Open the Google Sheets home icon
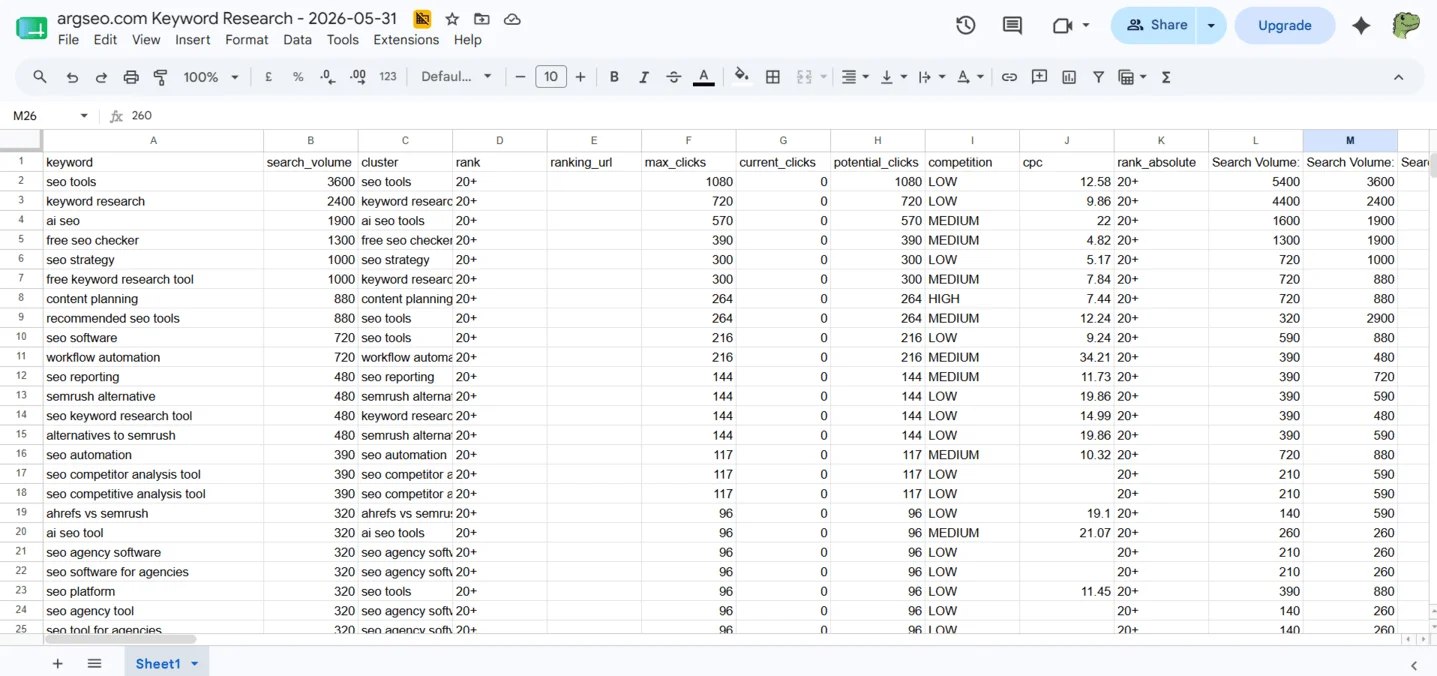Image resolution: width=1437 pixels, height=676 pixels. point(31,28)
